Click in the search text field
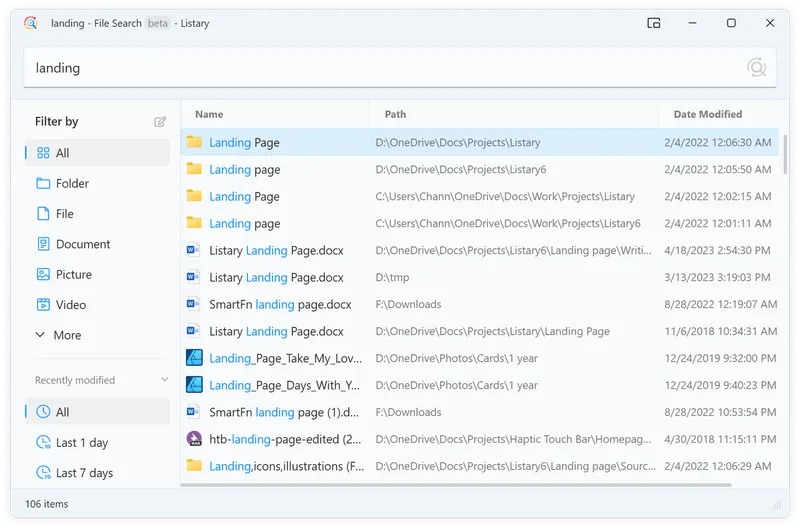This screenshot has height=529, width=800. [380, 68]
